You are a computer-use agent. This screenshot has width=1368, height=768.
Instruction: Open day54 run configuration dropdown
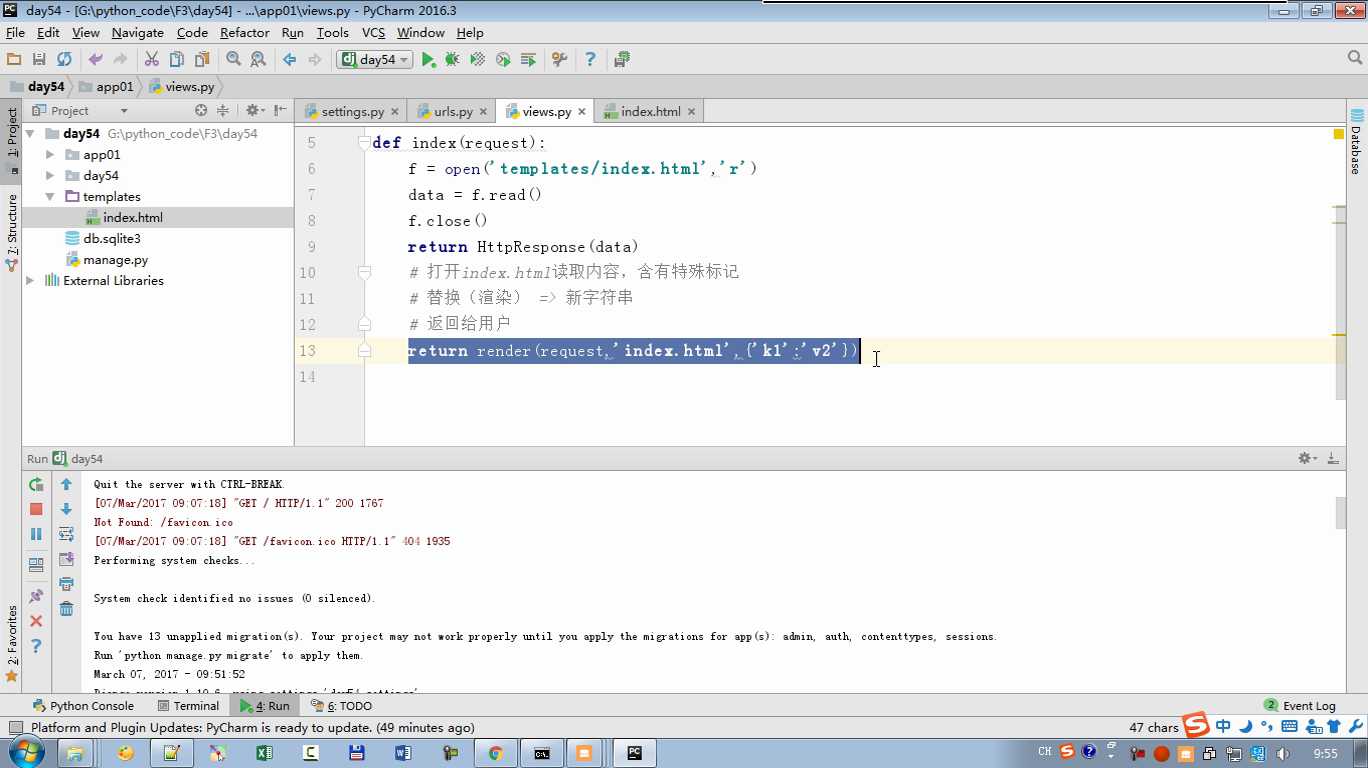click(x=376, y=60)
